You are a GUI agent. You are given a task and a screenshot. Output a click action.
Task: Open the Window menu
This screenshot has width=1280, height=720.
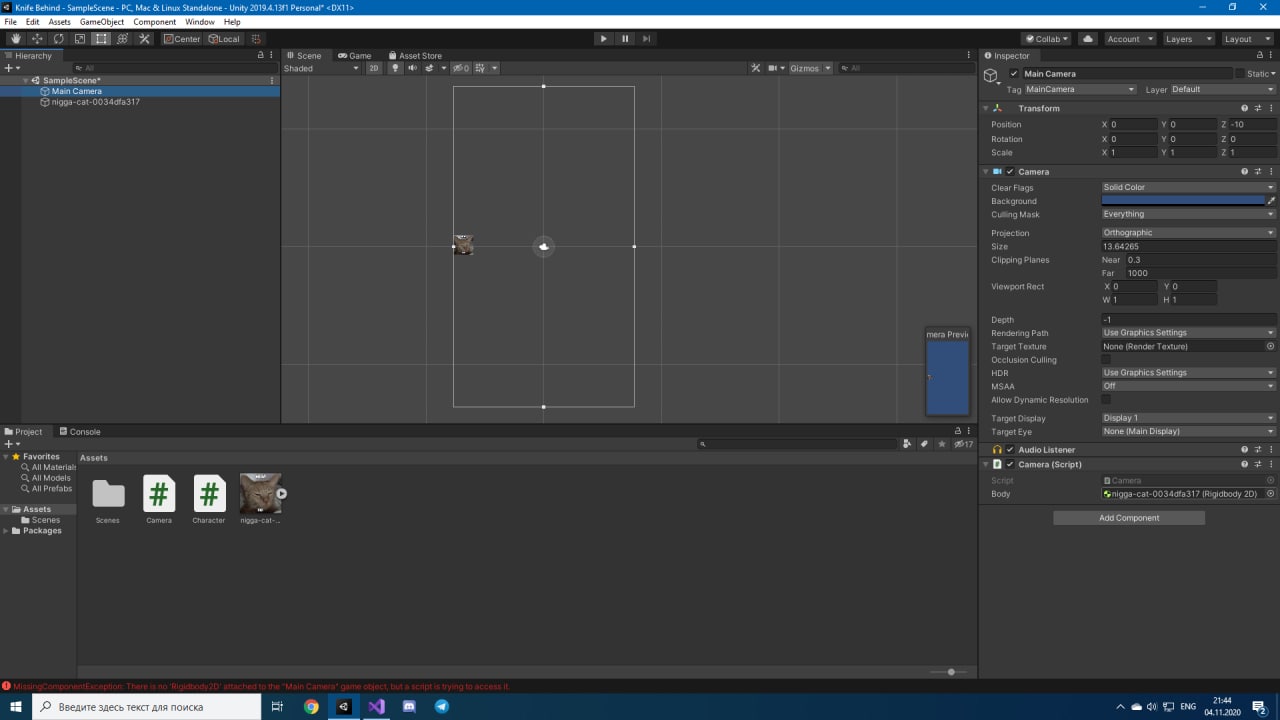[200, 21]
